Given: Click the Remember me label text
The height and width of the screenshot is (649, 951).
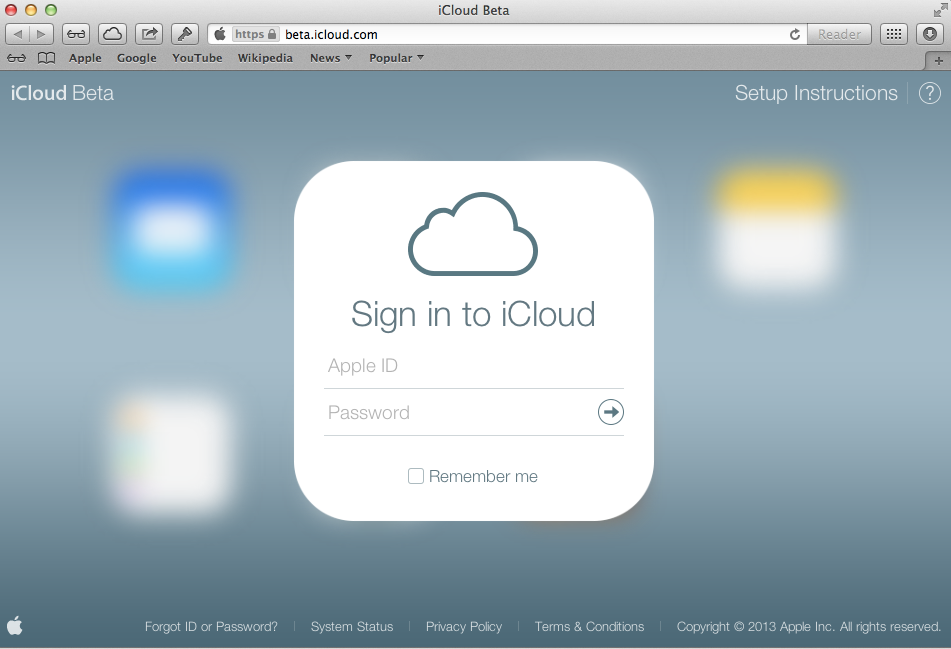Looking at the screenshot, I should [x=483, y=477].
